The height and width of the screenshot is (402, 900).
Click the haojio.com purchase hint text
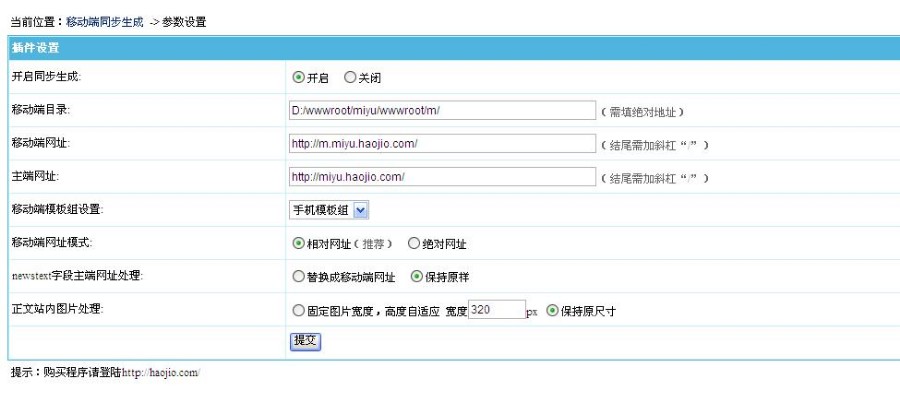[106, 372]
